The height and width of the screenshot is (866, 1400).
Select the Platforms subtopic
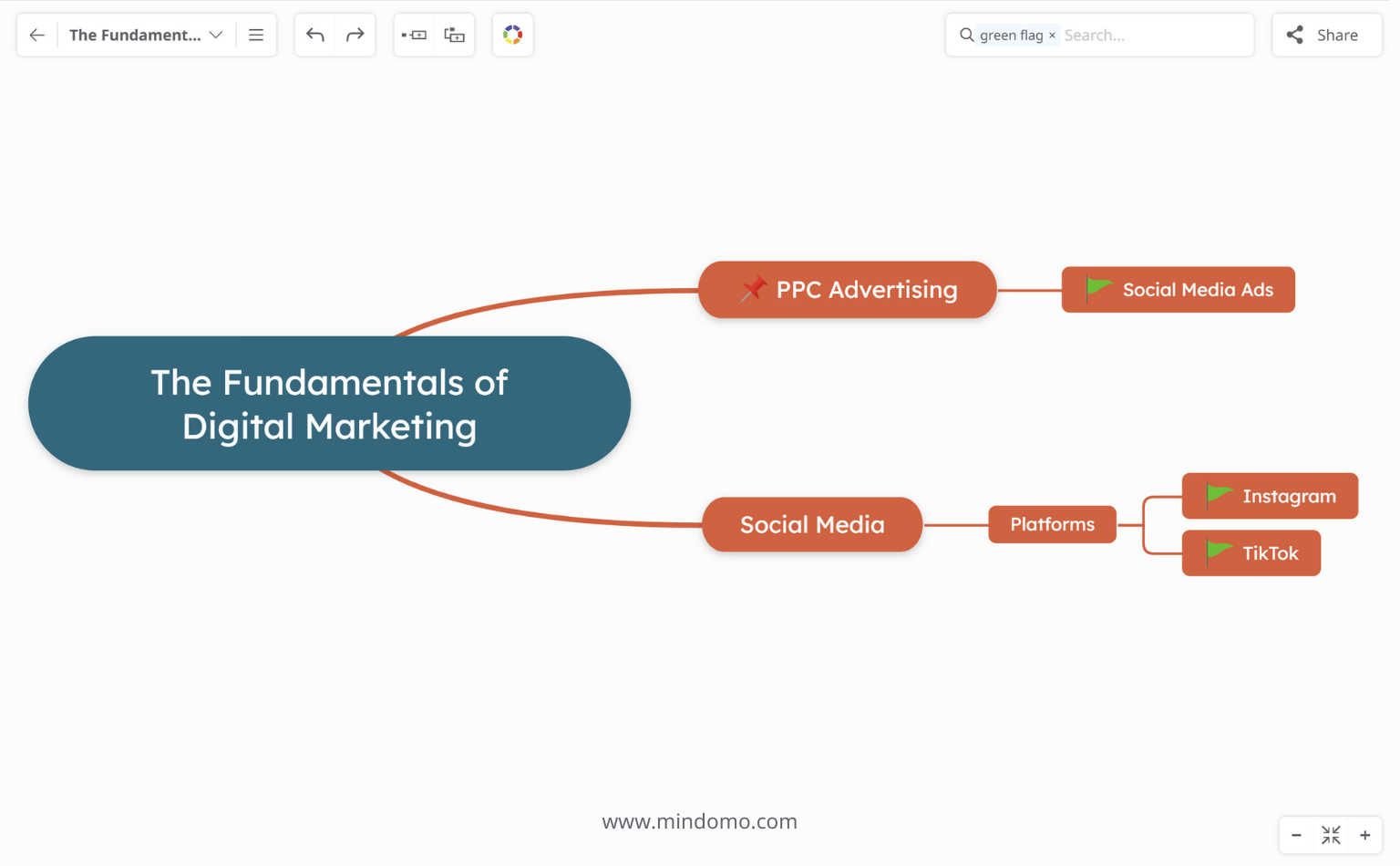pos(1052,524)
